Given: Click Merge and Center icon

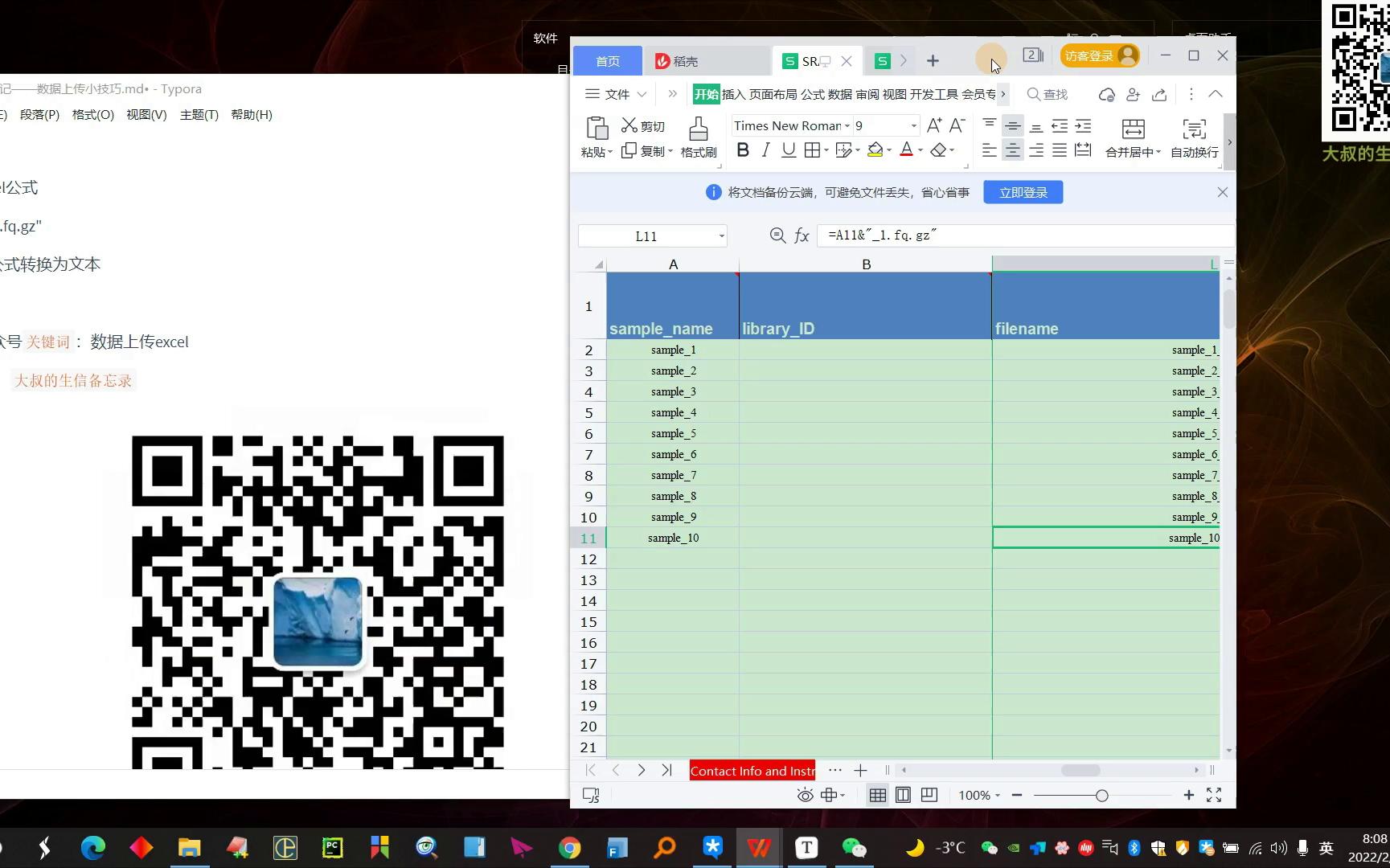Looking at the screenshot, I should [1133, 129].
